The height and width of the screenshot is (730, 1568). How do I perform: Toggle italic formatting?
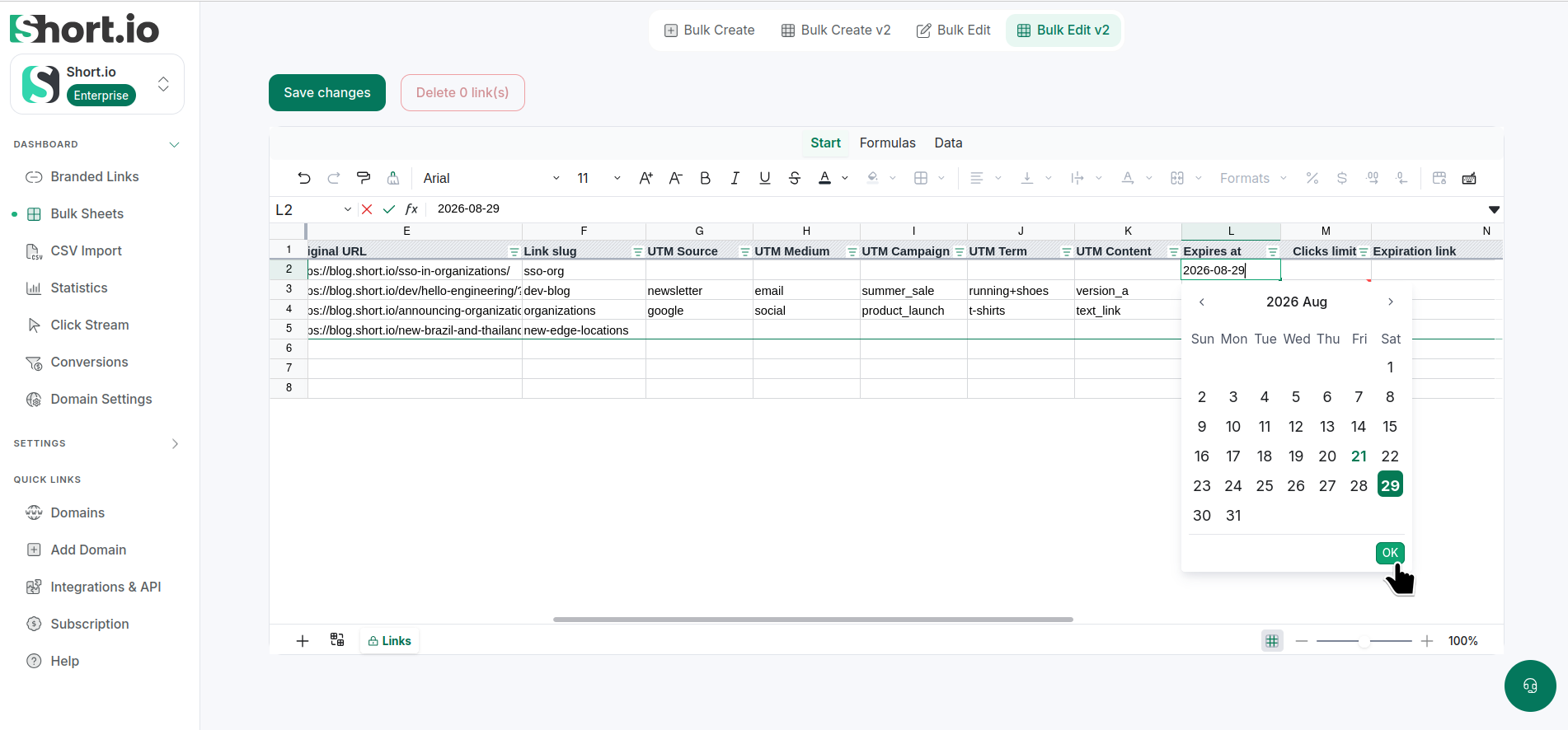click(735, 178)
